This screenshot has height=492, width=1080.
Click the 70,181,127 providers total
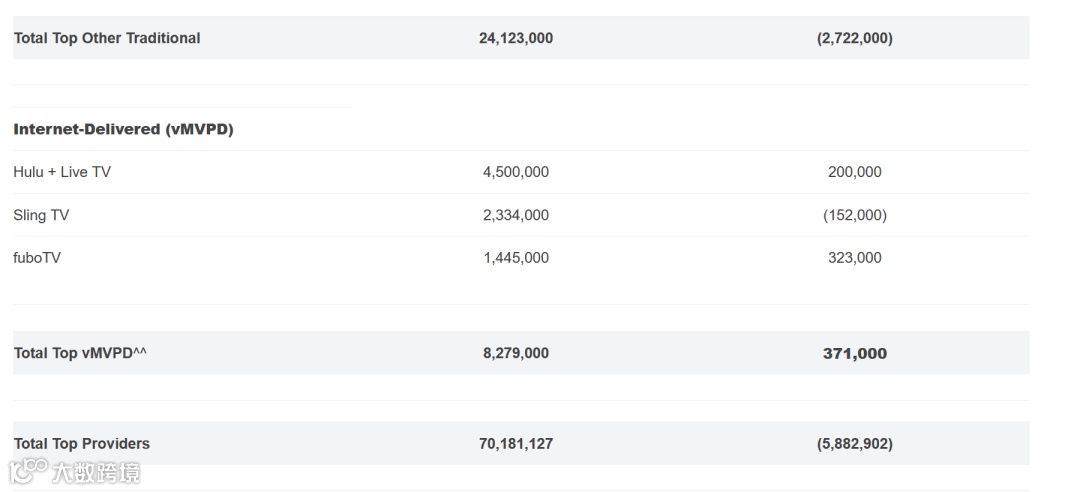(516, 444)
